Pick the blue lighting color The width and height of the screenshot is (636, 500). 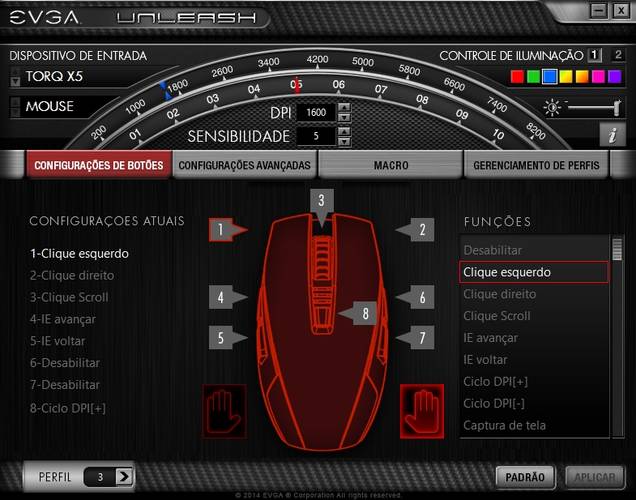tap(550, 76)
